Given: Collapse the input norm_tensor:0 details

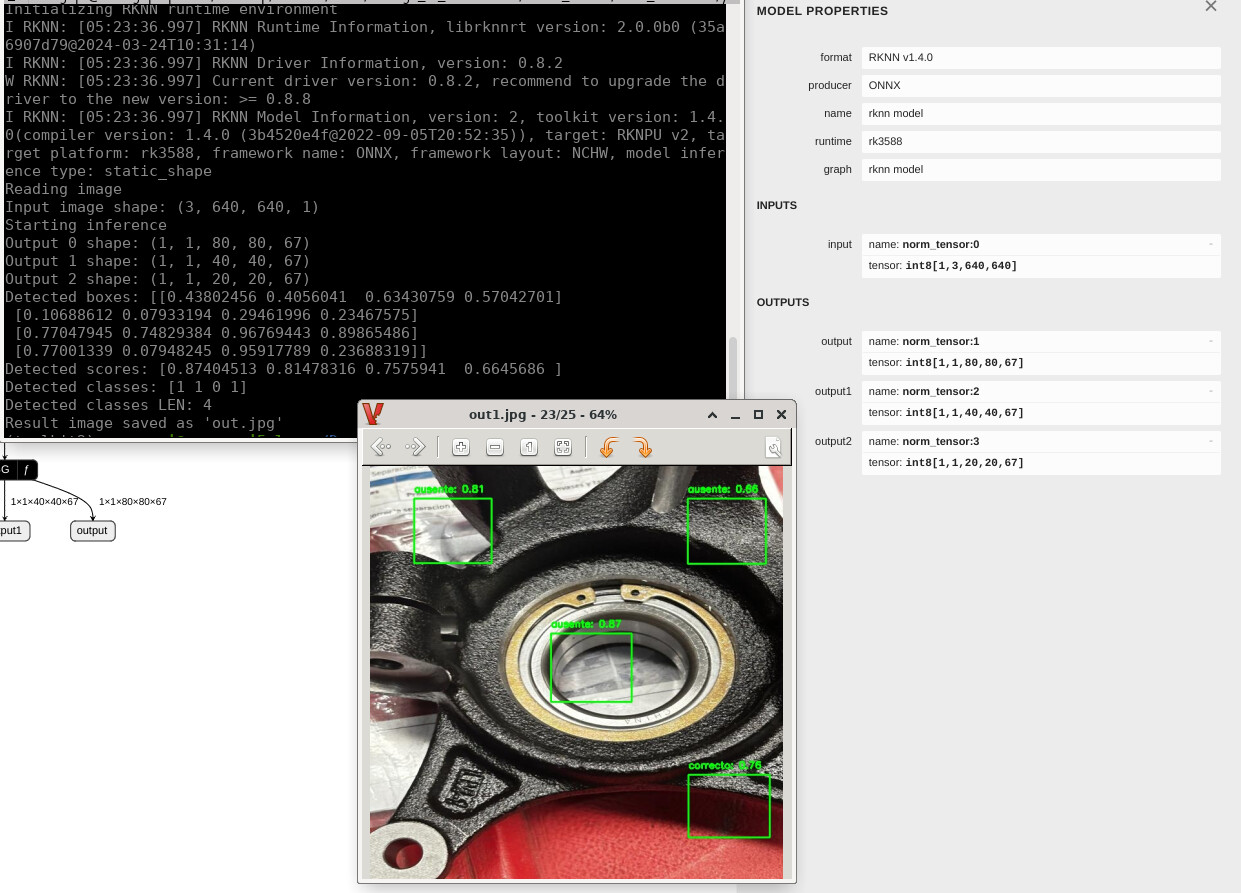Looking at the screenshot, I should 1210,244.
